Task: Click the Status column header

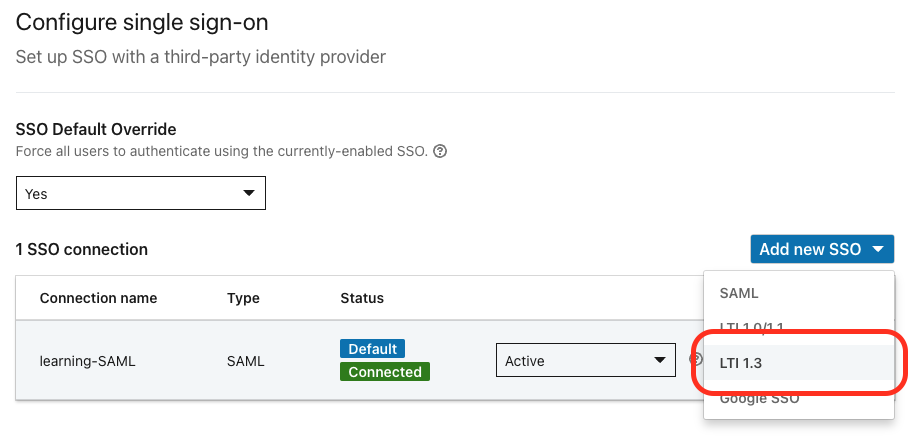Action: coord(362,298)
